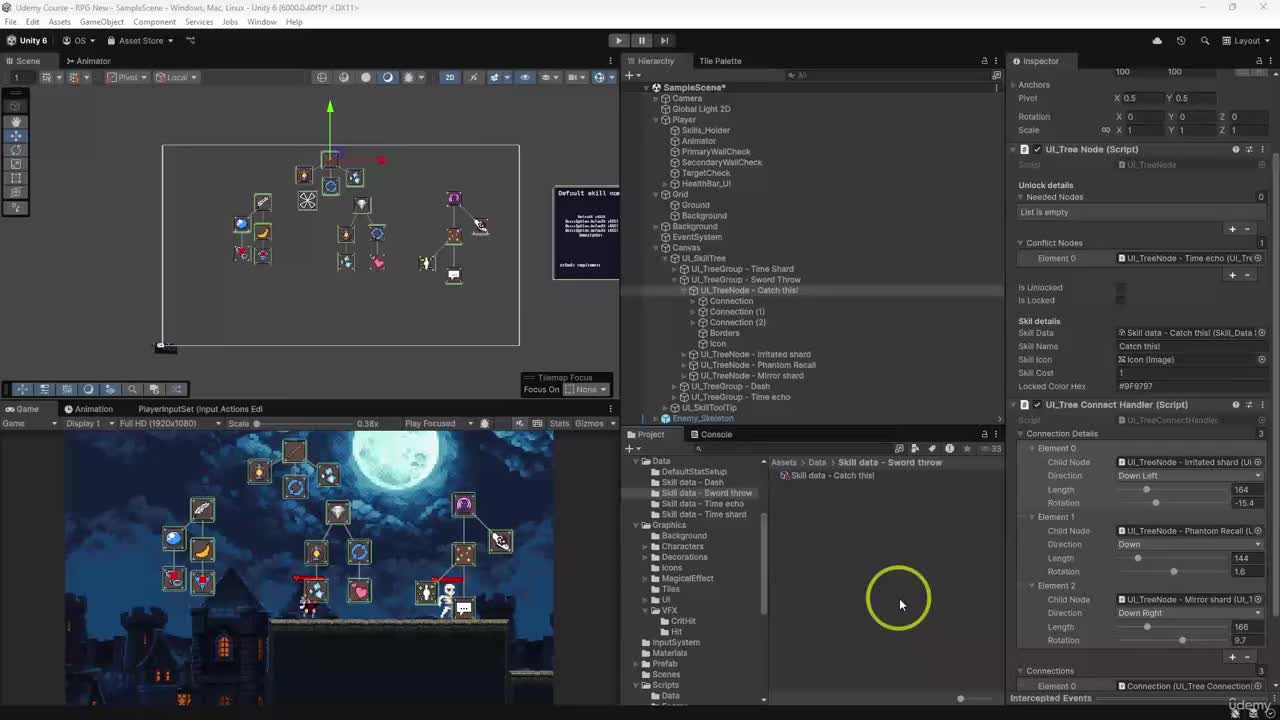Image resolution: width=1280 pixels, height=720 pixels.
Task: Select the Move tool in Scene toolbar
Action: (16, 136)
